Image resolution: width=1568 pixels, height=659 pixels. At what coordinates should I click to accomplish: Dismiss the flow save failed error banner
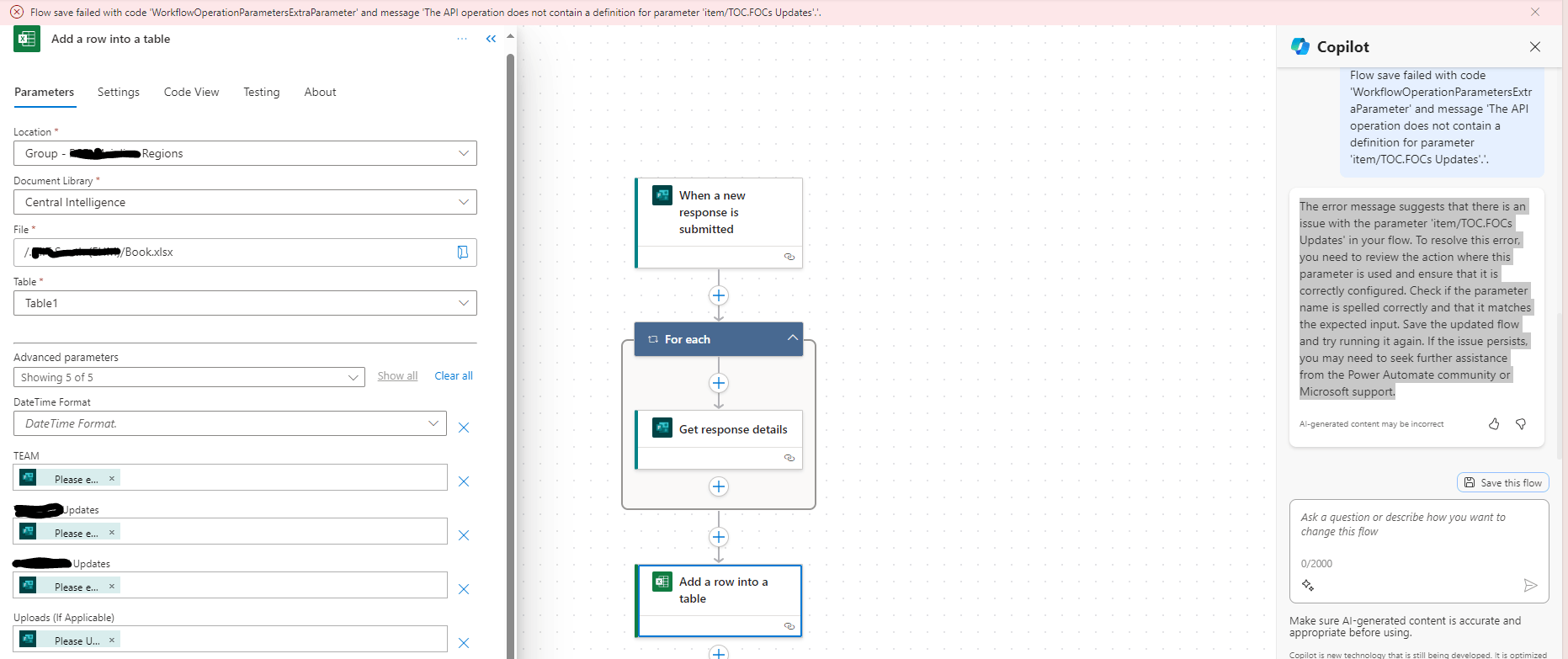1535,12
